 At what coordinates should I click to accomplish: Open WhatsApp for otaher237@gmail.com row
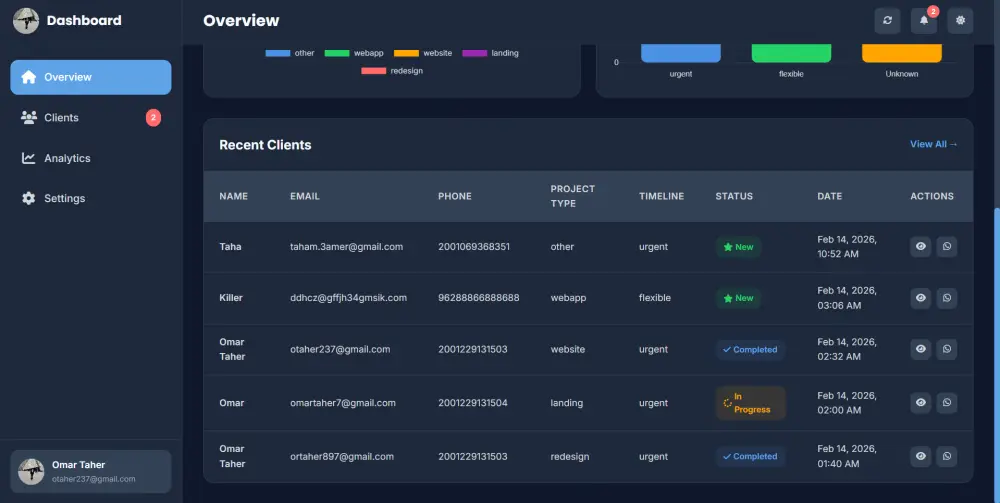[x=946, y=349]
